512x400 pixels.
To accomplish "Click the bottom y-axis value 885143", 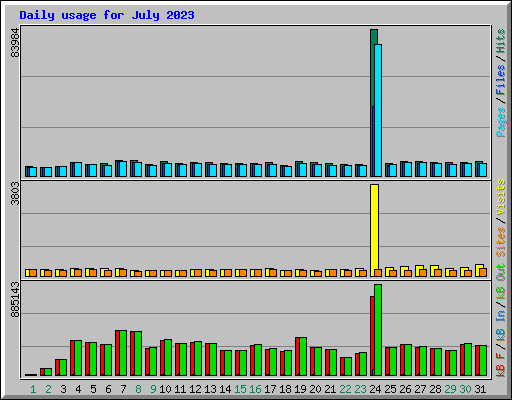I will (x=15, y=299).
